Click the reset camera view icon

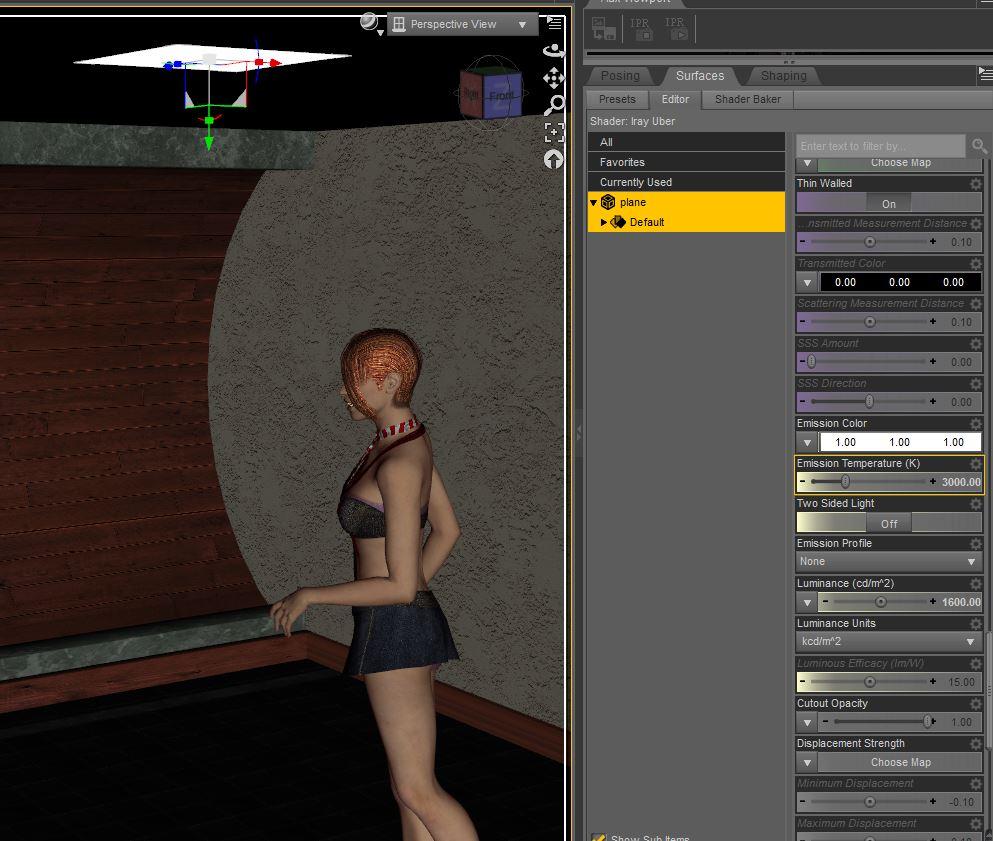point(554,160)
